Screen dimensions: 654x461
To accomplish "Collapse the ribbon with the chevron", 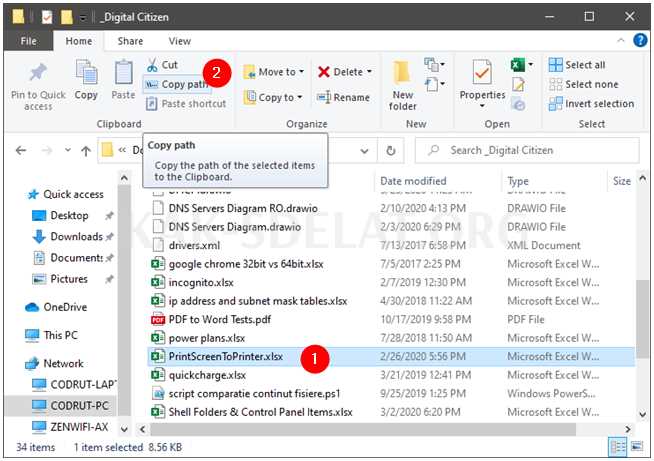I will click(621, 40).
